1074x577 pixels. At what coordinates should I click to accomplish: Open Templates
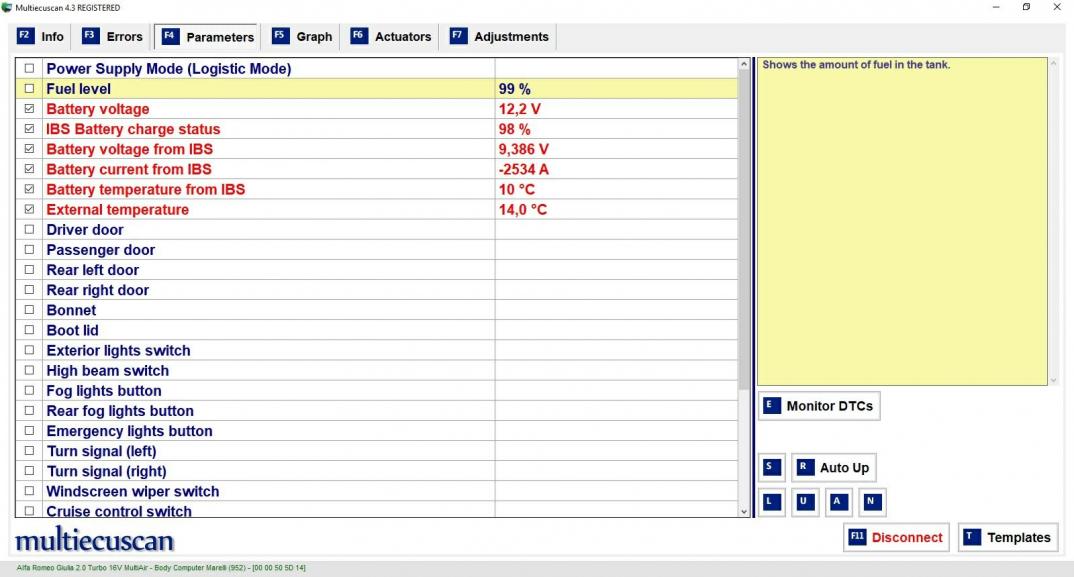pos(1008,537)
